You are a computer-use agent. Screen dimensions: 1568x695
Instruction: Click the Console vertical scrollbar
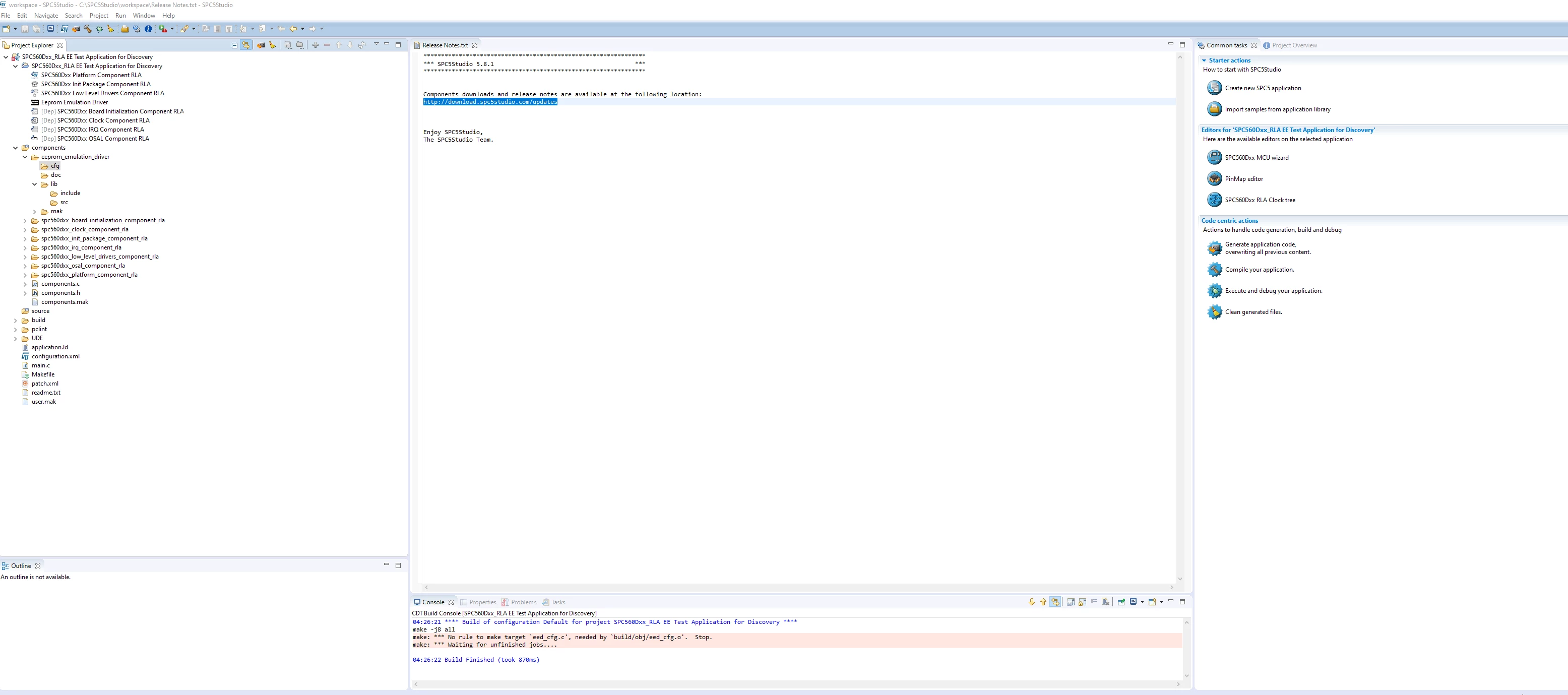coord(1186,649)
